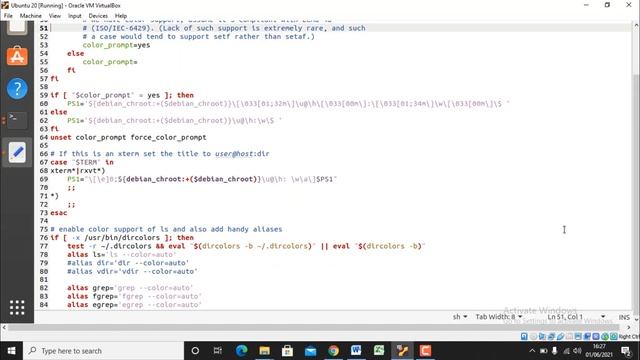
Task: Click 'unset color_prompt force_color_prompt' on line 64
Action: 128,137
